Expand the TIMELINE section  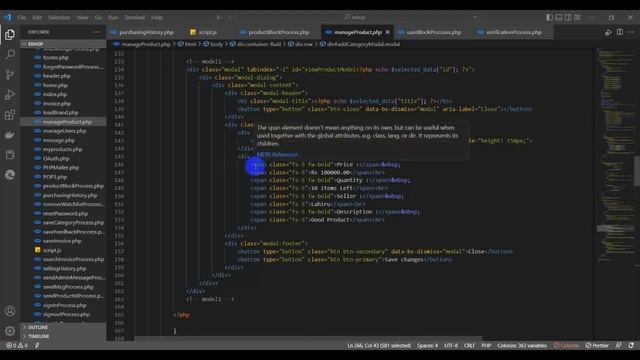[63, 336]
